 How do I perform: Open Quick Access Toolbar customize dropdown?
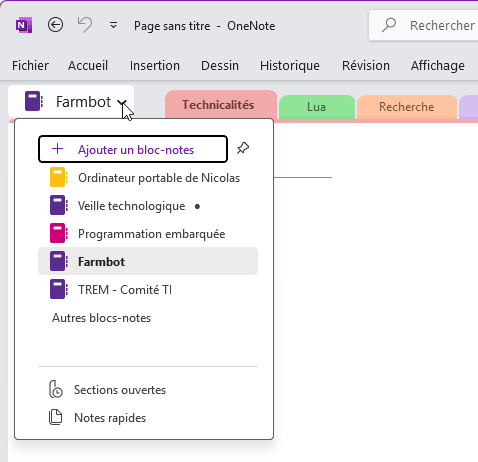point(113,25)
